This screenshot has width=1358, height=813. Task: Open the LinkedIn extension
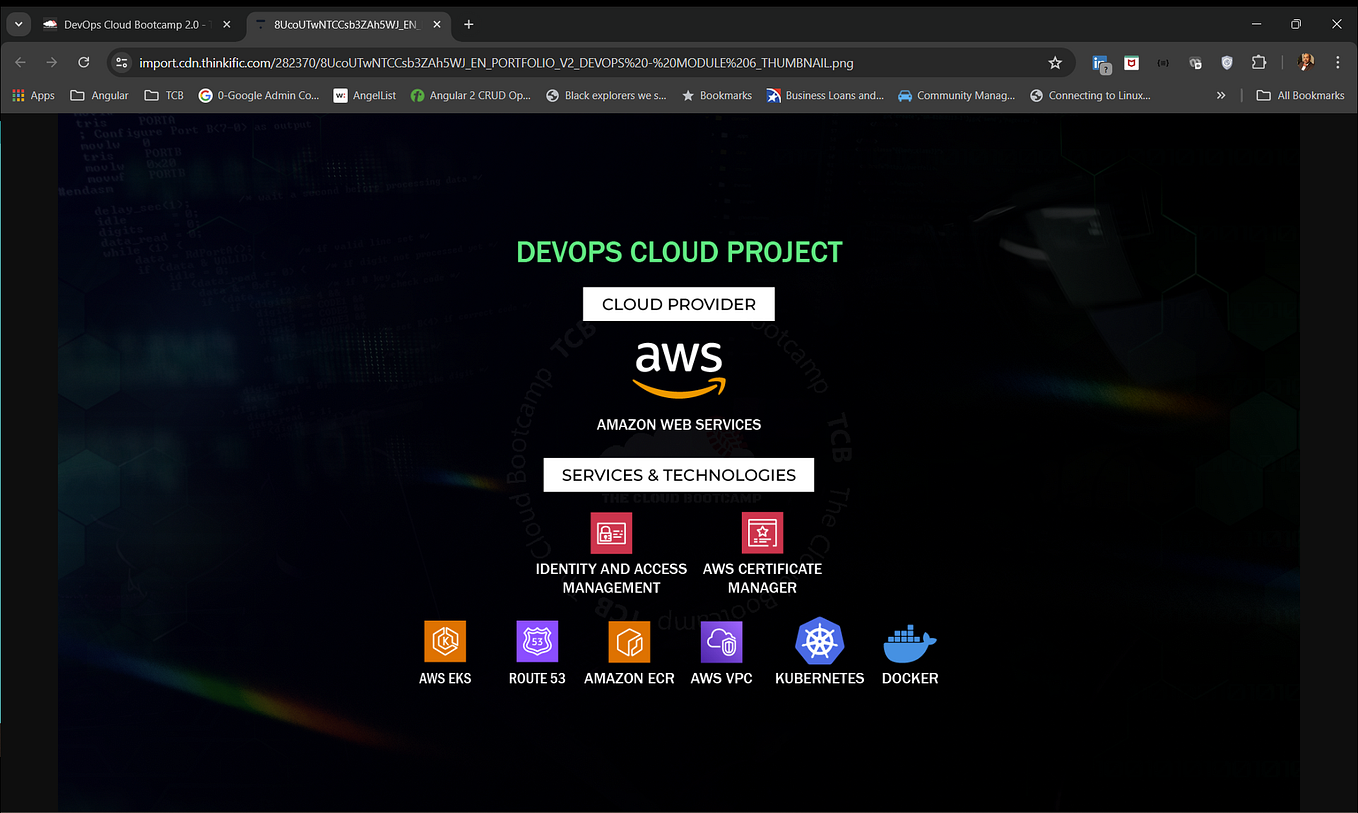coord(1099,62)
